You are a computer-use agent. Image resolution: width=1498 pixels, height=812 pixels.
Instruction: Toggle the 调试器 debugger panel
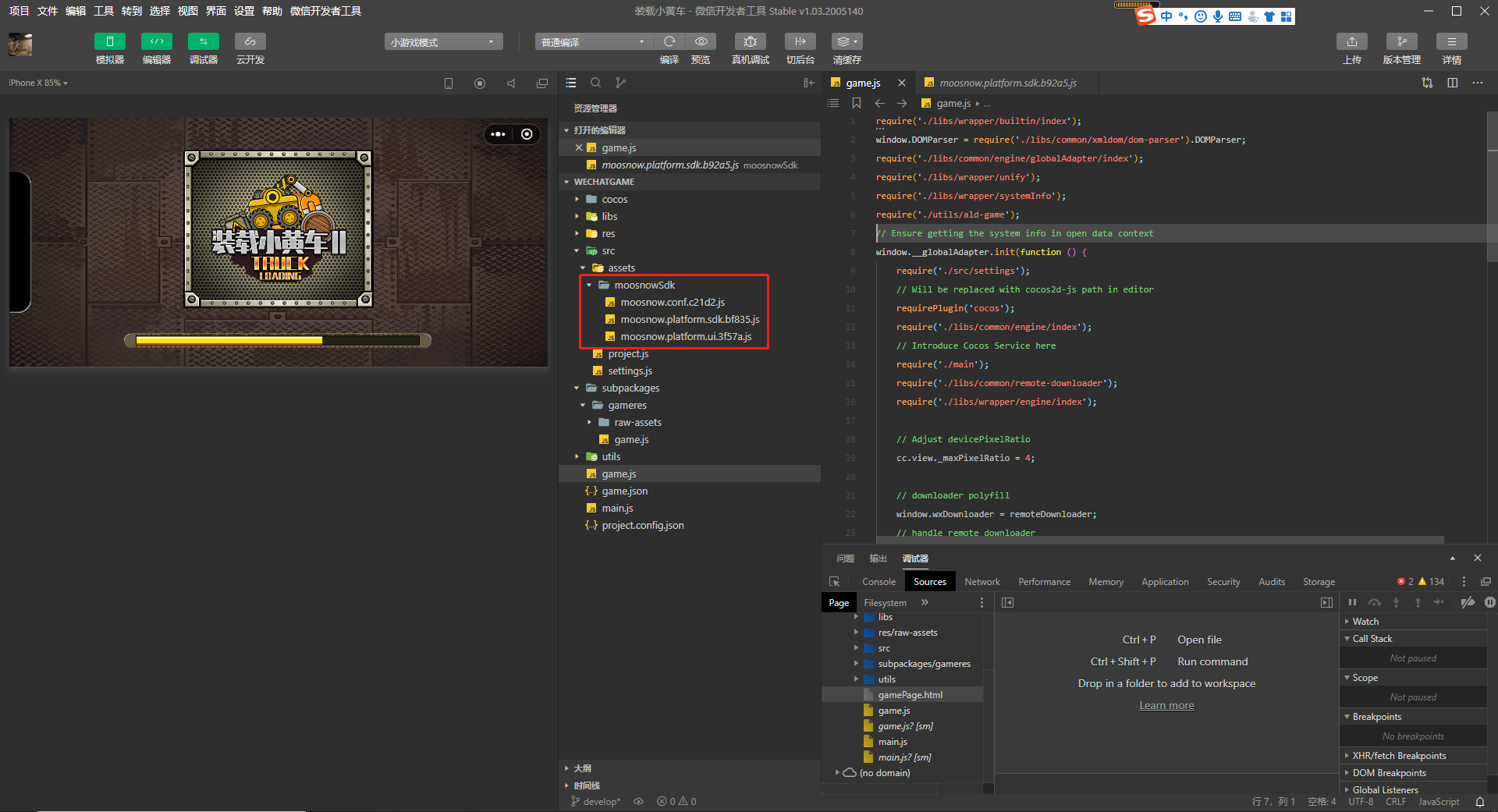[x=203, y=41]
